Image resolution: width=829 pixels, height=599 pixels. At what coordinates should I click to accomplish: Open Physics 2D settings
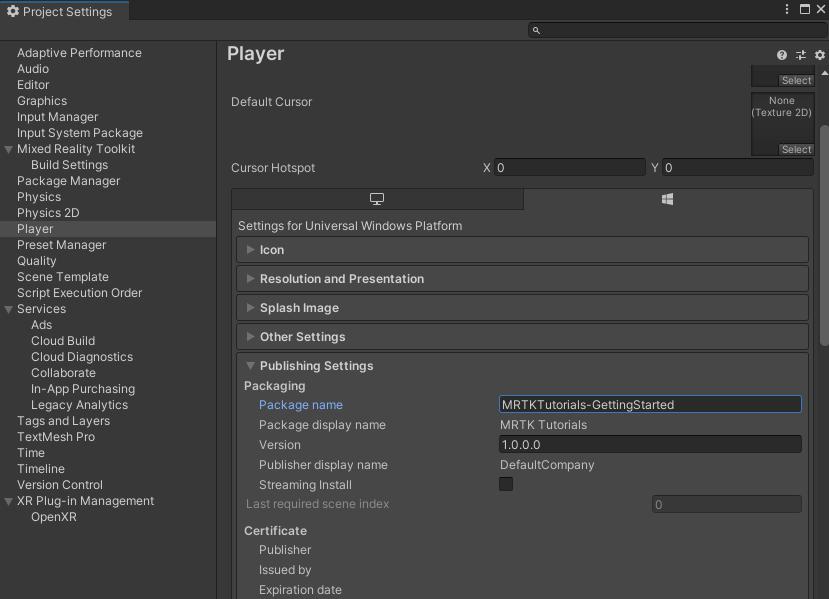click(48, 213)
